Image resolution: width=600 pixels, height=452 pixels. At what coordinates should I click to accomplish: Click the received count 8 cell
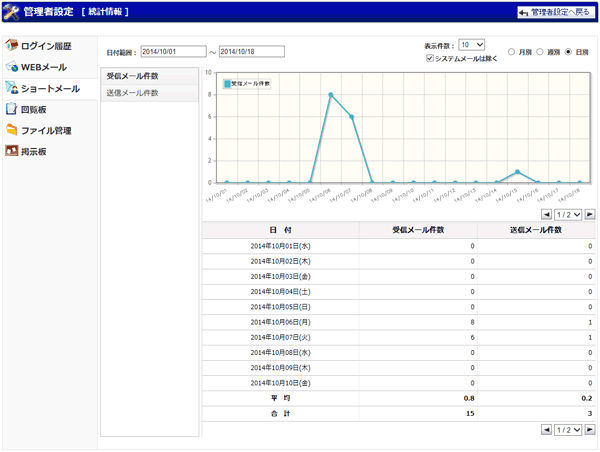(x=418, y=322)
